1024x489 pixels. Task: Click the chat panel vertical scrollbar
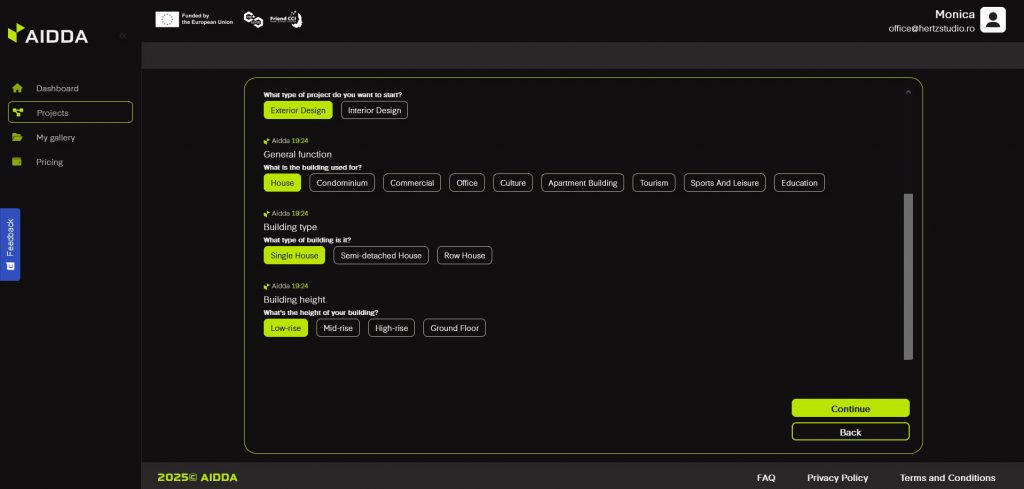[908, 276]
